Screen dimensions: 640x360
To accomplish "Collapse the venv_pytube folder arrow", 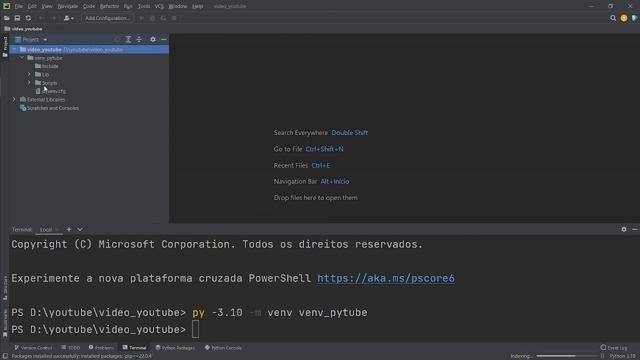I will [22, 58].
